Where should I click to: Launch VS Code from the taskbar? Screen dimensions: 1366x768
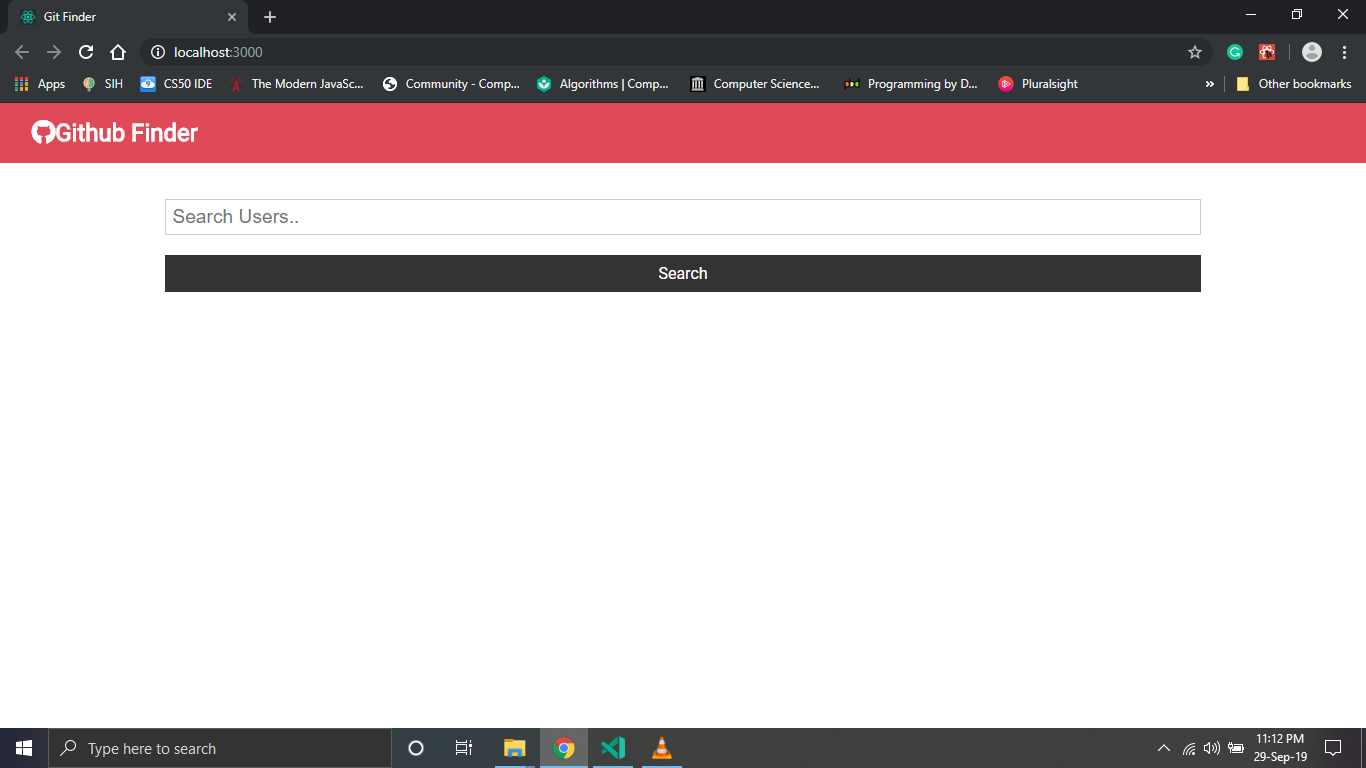(613, 747)
